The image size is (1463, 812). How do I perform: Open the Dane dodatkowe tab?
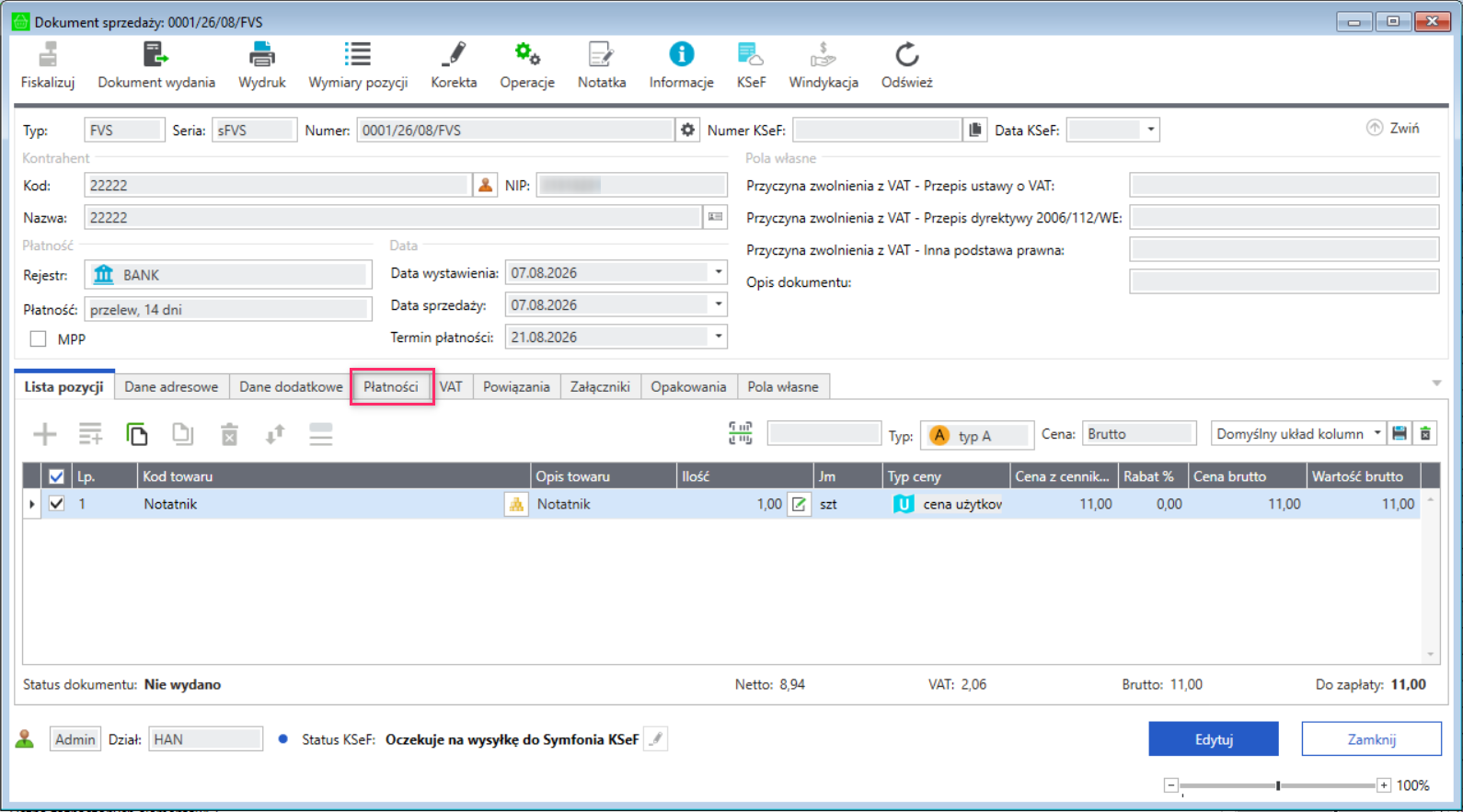point(291,386)
